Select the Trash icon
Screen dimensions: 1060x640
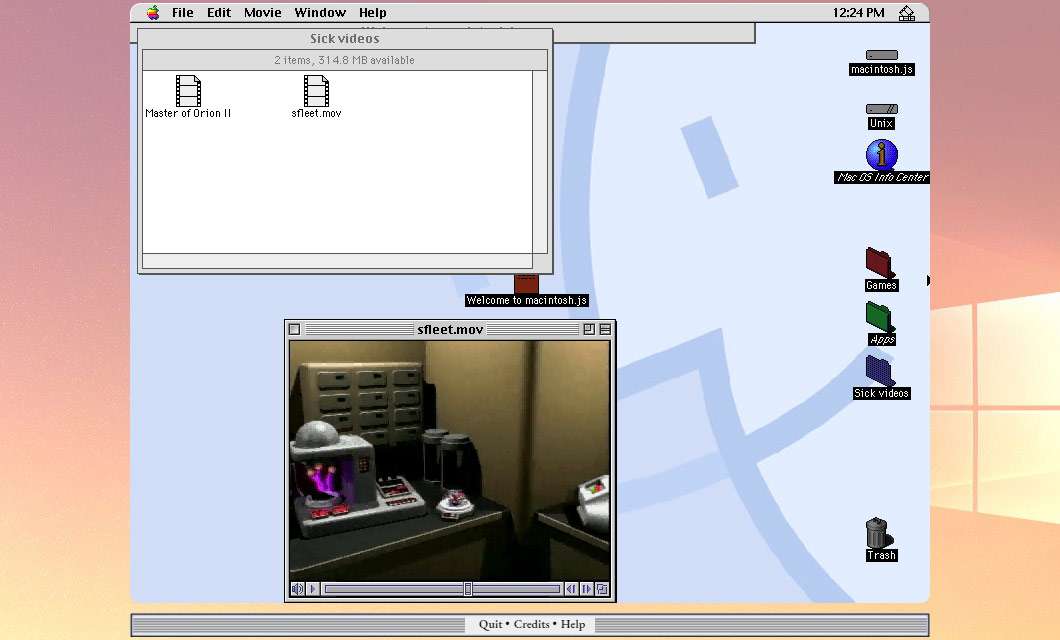click(x=881, y=539)
